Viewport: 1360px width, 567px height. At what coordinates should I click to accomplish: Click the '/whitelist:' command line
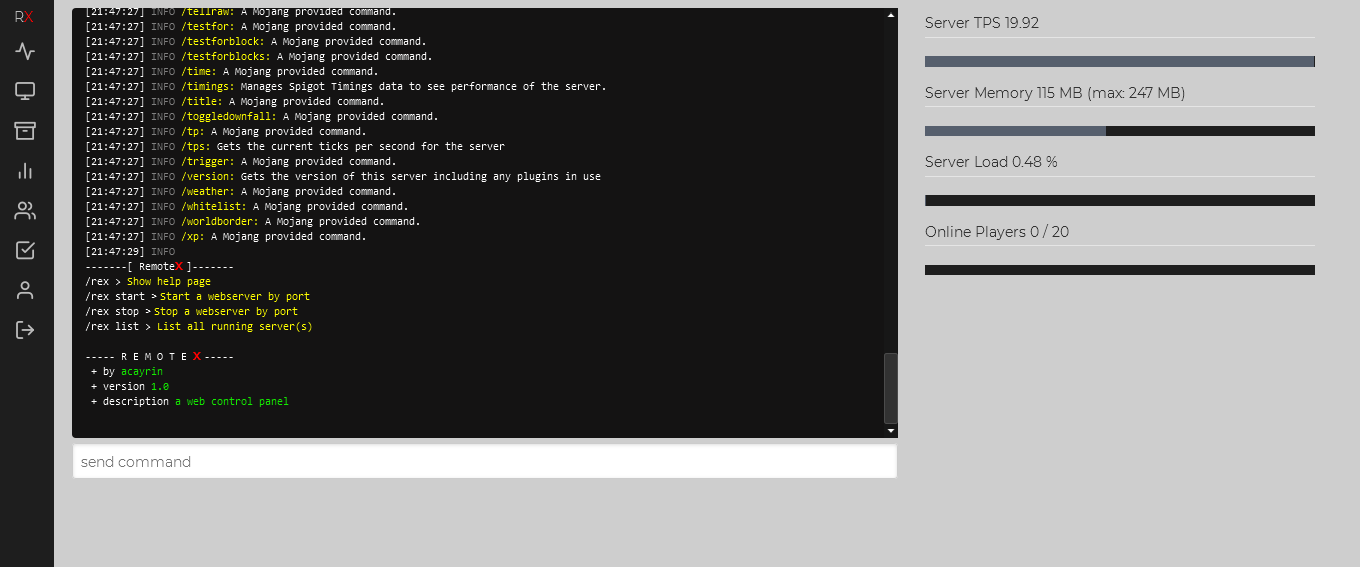coord(247,206)
